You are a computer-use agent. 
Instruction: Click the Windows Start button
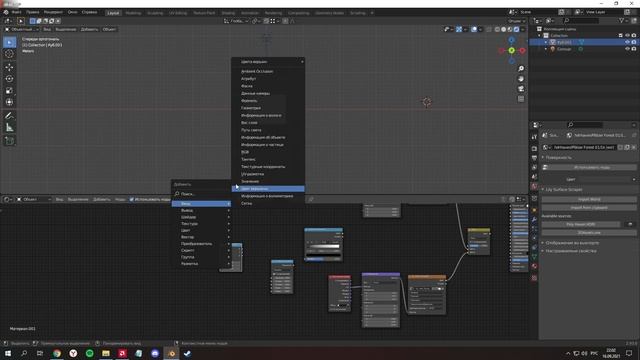[8, 353]
